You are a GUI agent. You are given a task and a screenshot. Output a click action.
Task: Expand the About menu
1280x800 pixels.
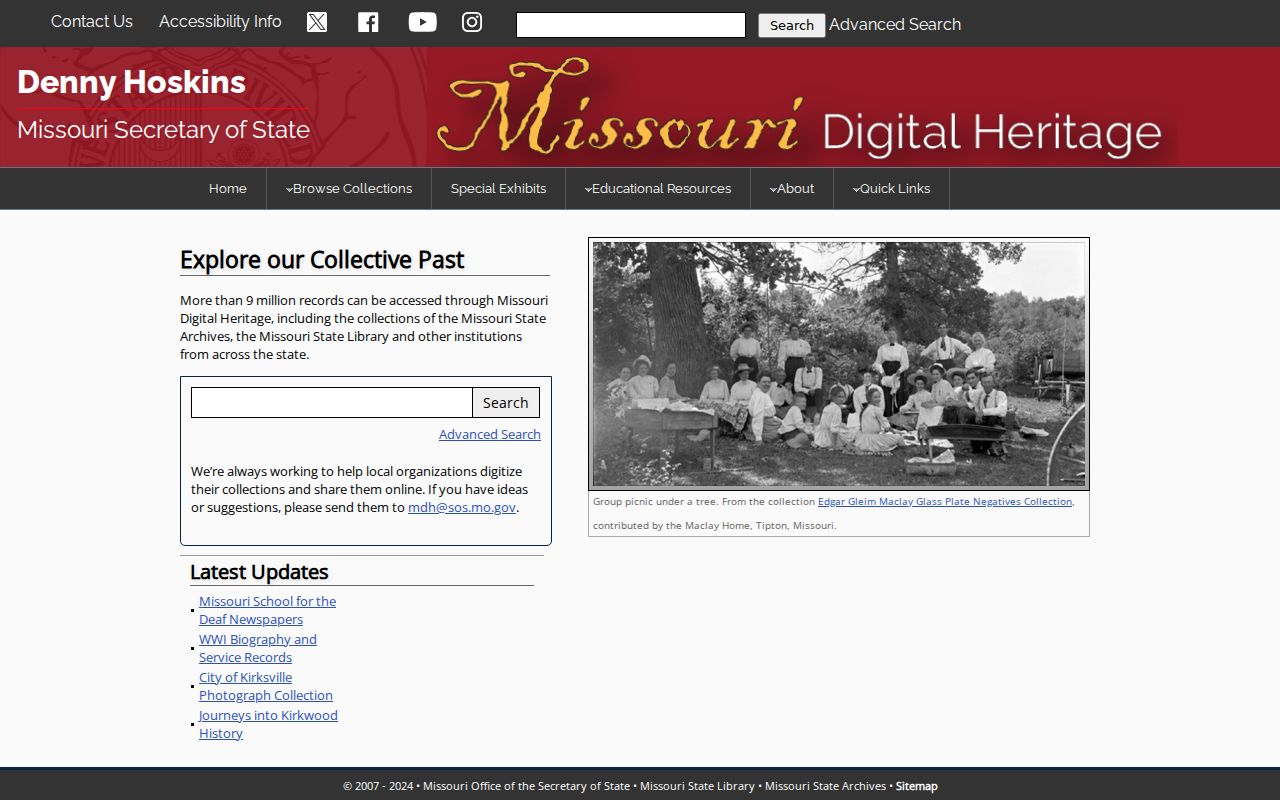click(792, 189)
